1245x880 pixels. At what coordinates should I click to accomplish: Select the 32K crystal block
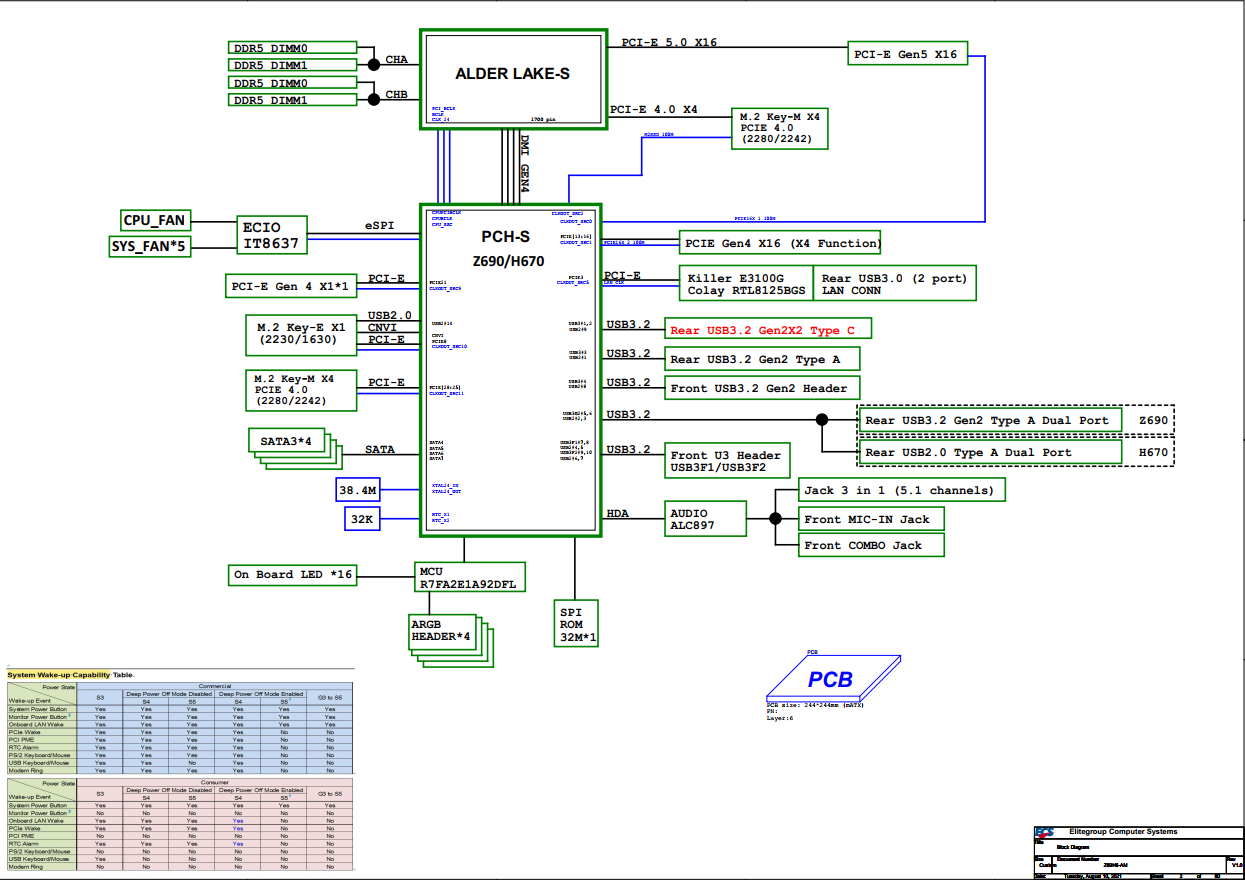click(x=361, y=518)
